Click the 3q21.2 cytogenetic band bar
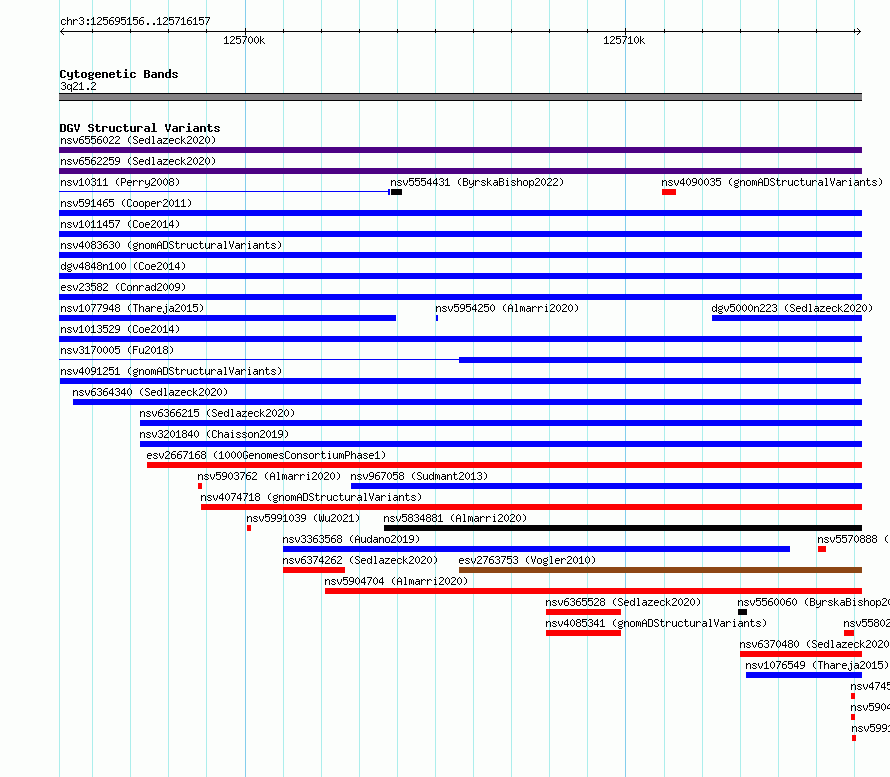The image size is (890, 777). 460,97
